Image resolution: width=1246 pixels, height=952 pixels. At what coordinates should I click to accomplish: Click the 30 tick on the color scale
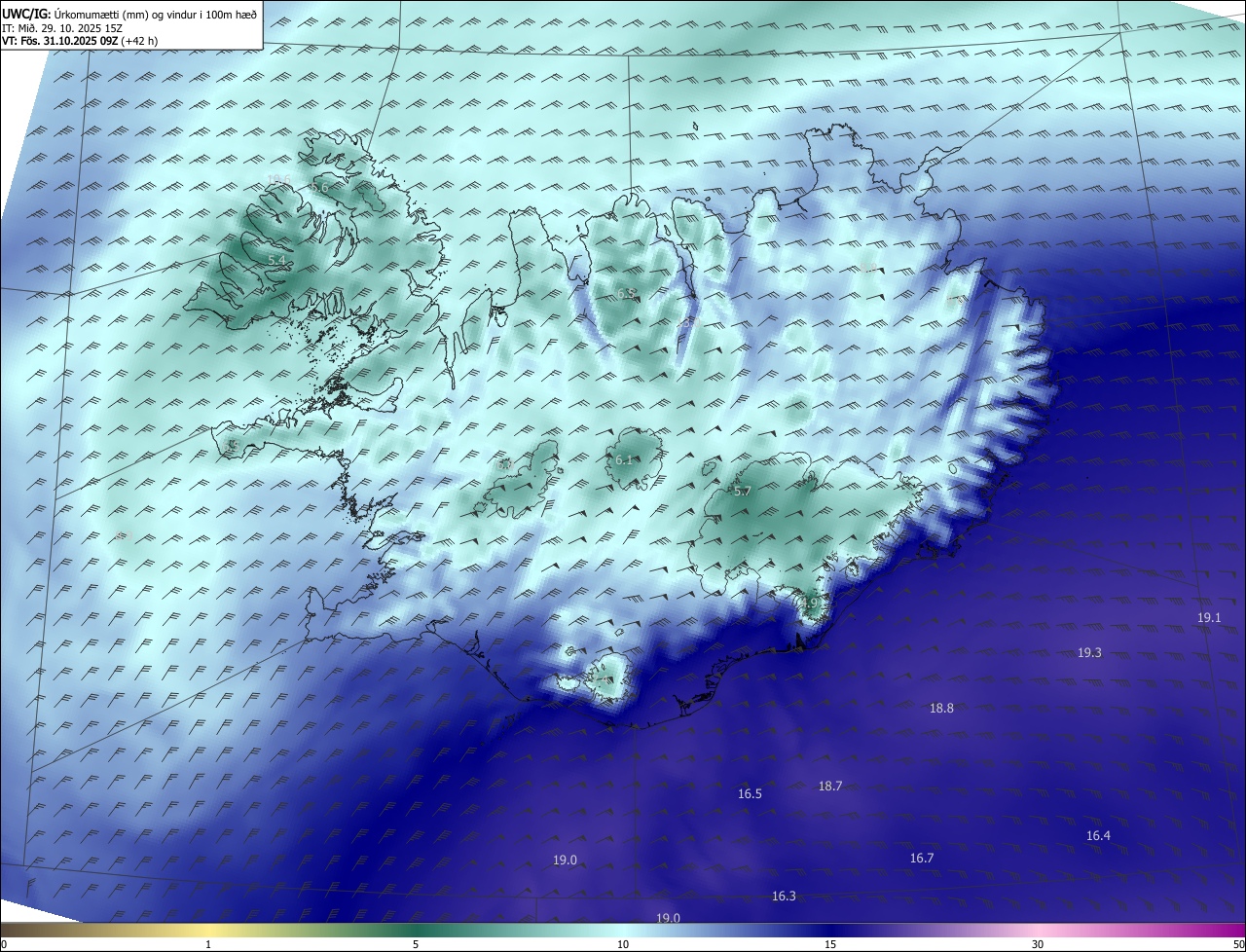1038,944
